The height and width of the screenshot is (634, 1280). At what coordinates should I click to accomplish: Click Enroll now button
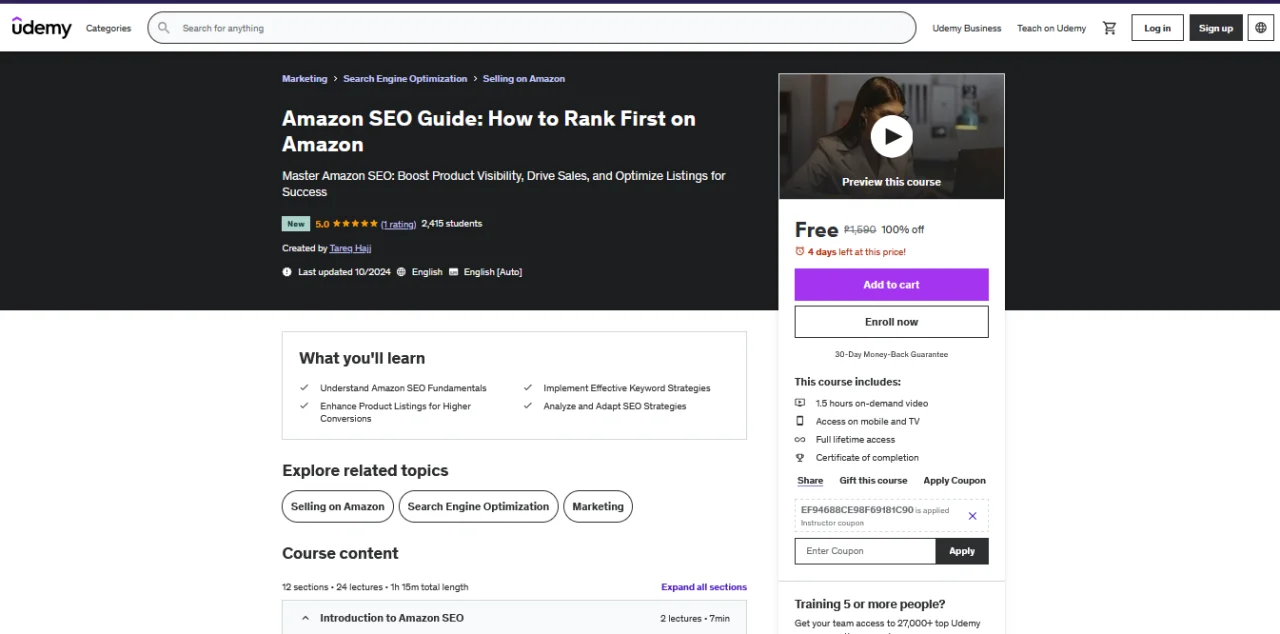[892, 322]
